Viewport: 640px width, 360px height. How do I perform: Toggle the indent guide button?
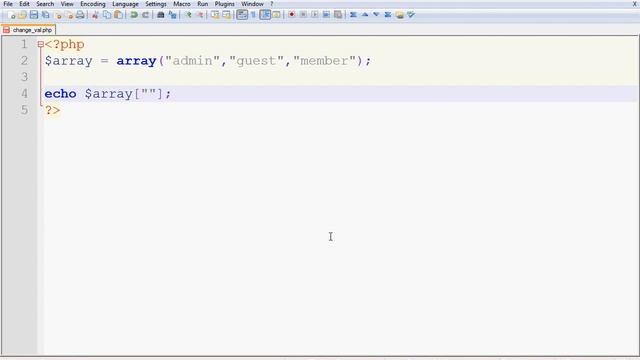[x=265, y=15]
